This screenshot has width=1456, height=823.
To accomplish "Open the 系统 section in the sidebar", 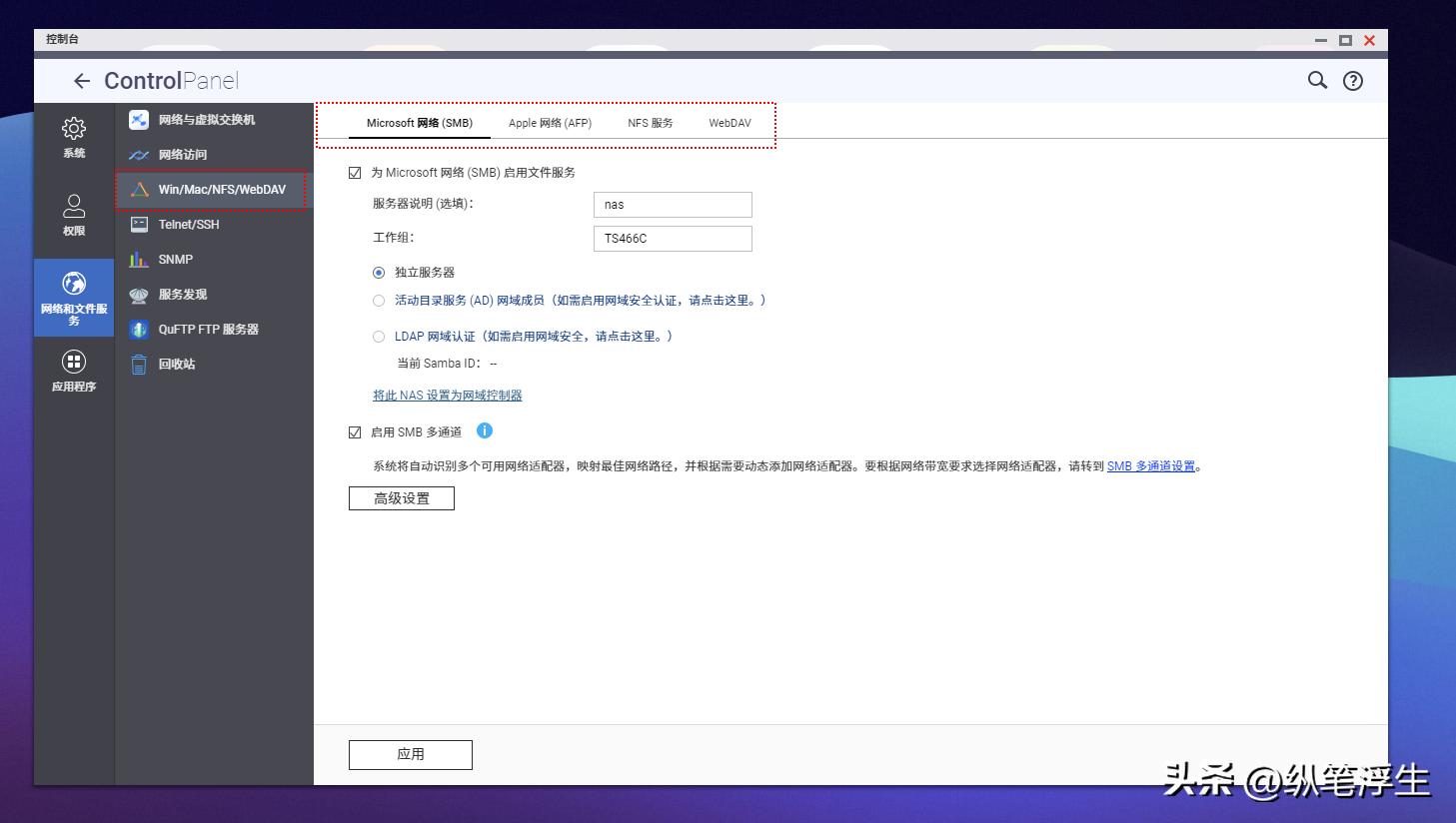I will (x=73, y=139).
